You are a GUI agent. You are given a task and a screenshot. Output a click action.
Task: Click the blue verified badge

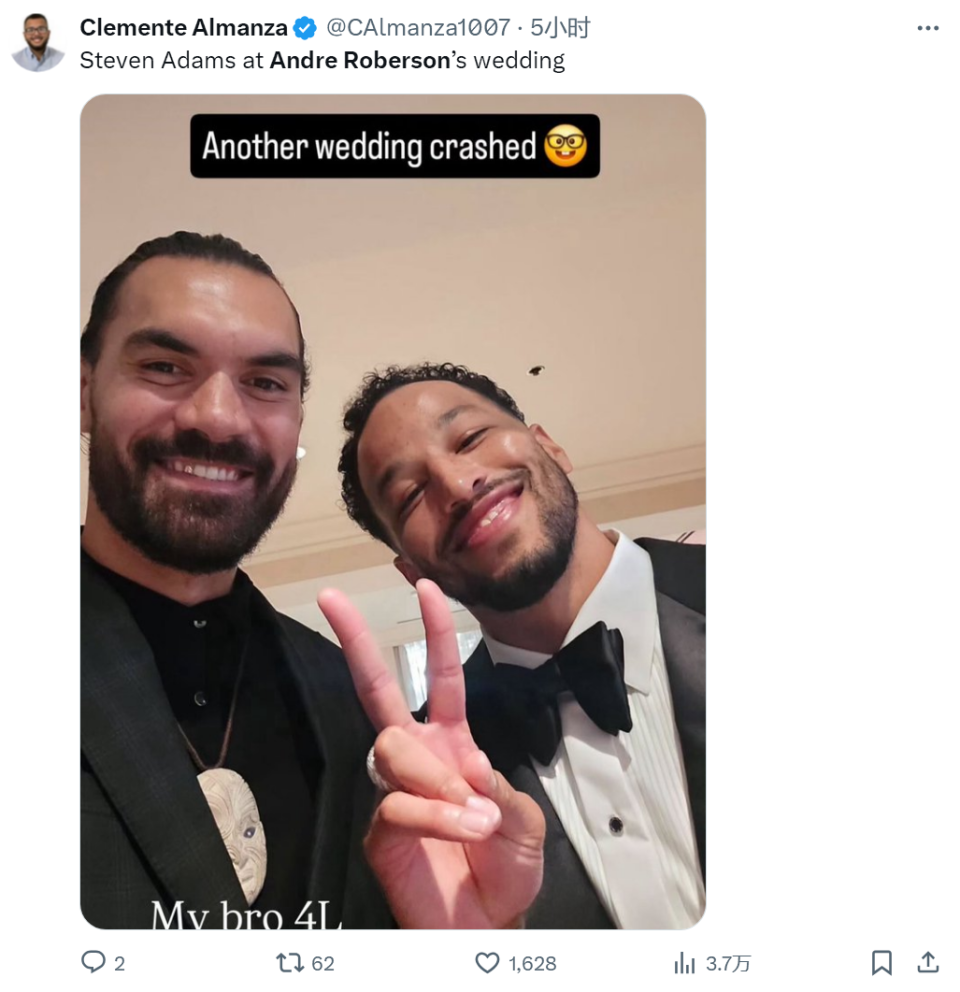306,28
